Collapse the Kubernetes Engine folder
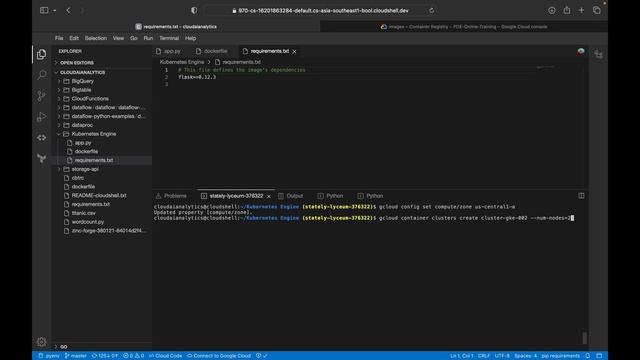Image resolution: width=640 pixels, height=360 pixels. coord(93,134)
